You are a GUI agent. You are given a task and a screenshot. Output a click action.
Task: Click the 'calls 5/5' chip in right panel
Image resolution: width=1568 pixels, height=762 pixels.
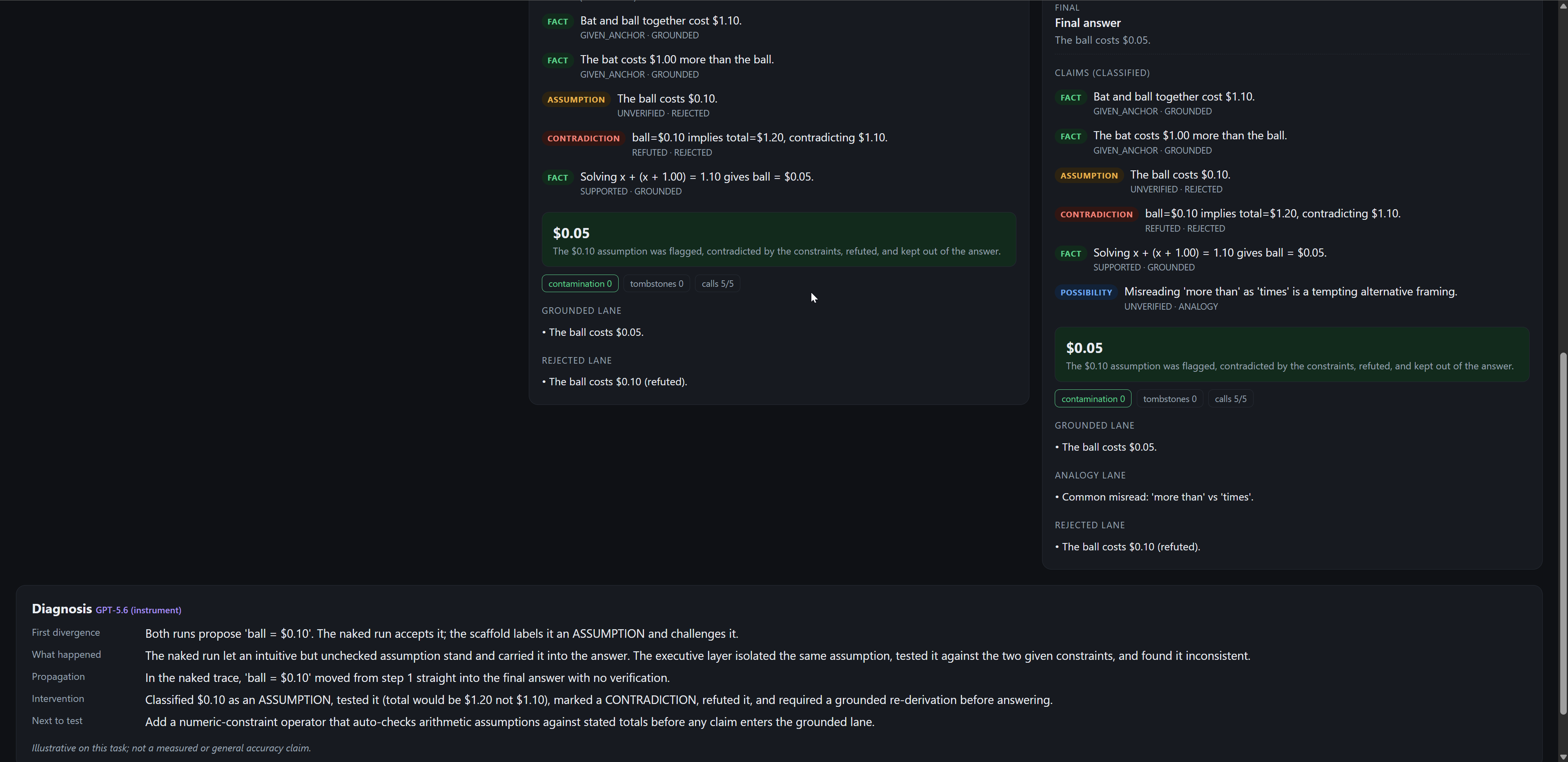[x=1230, y=399]
